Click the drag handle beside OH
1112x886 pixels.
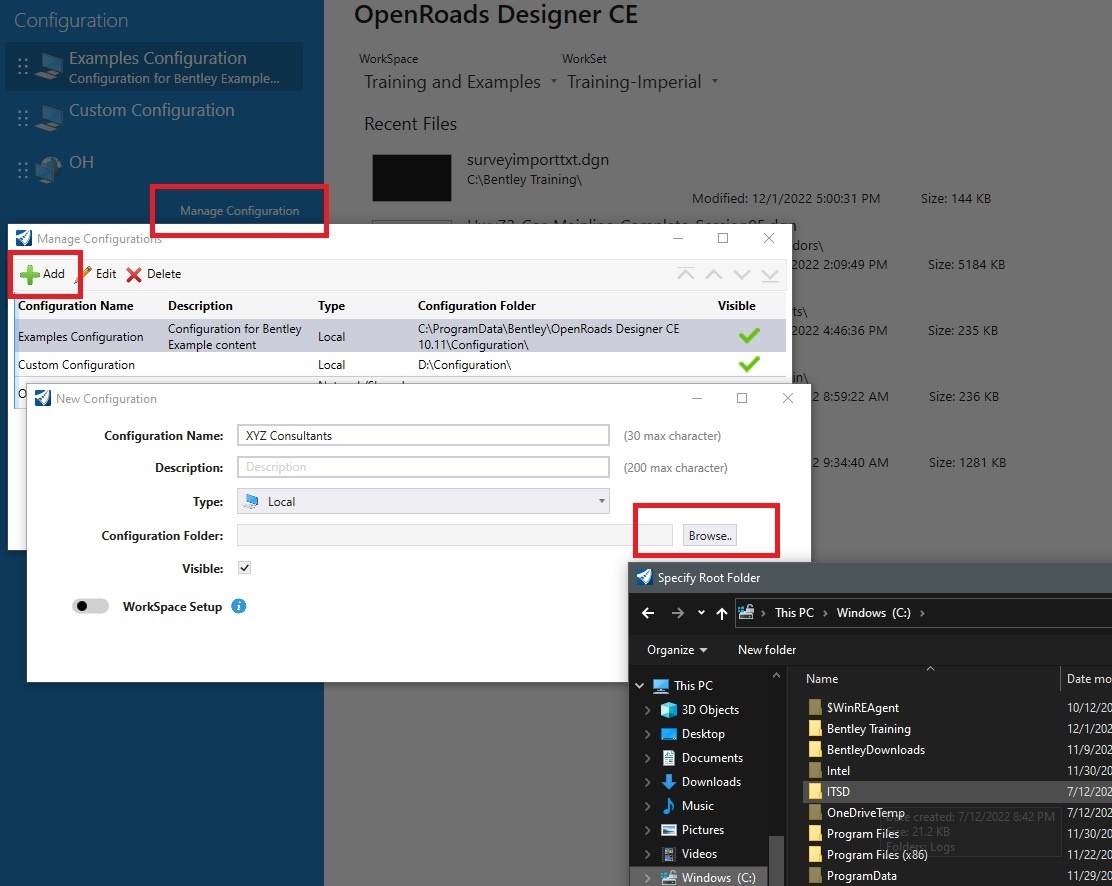point(23,170)
